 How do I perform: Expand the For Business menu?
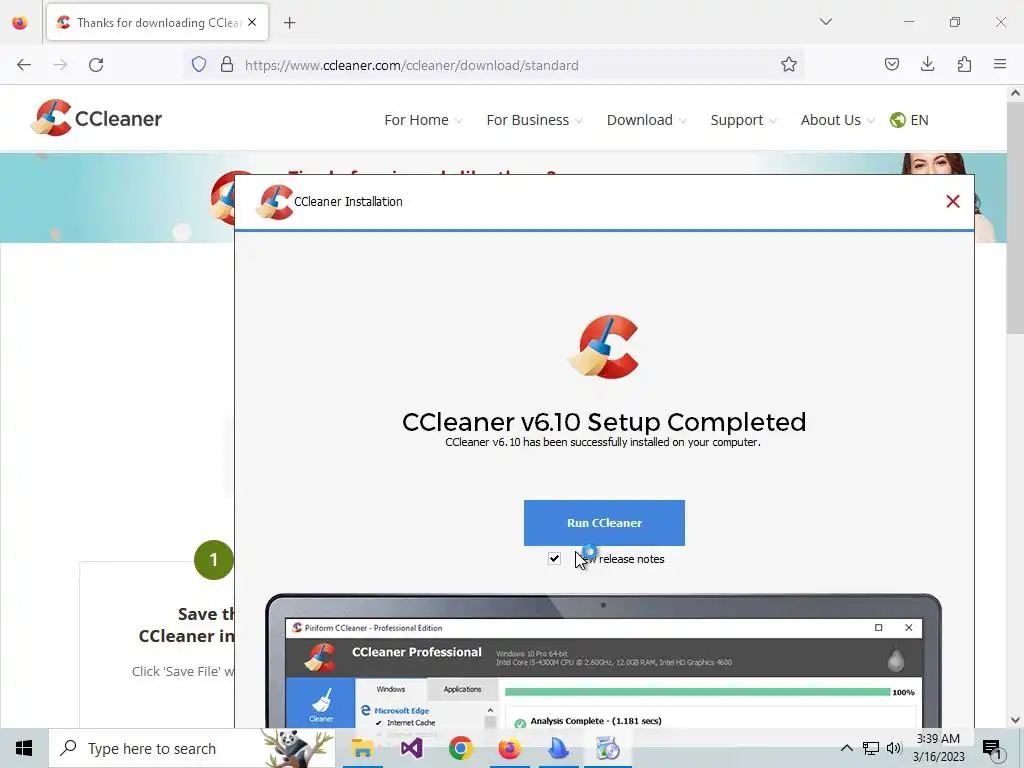[x=534, y=120]
